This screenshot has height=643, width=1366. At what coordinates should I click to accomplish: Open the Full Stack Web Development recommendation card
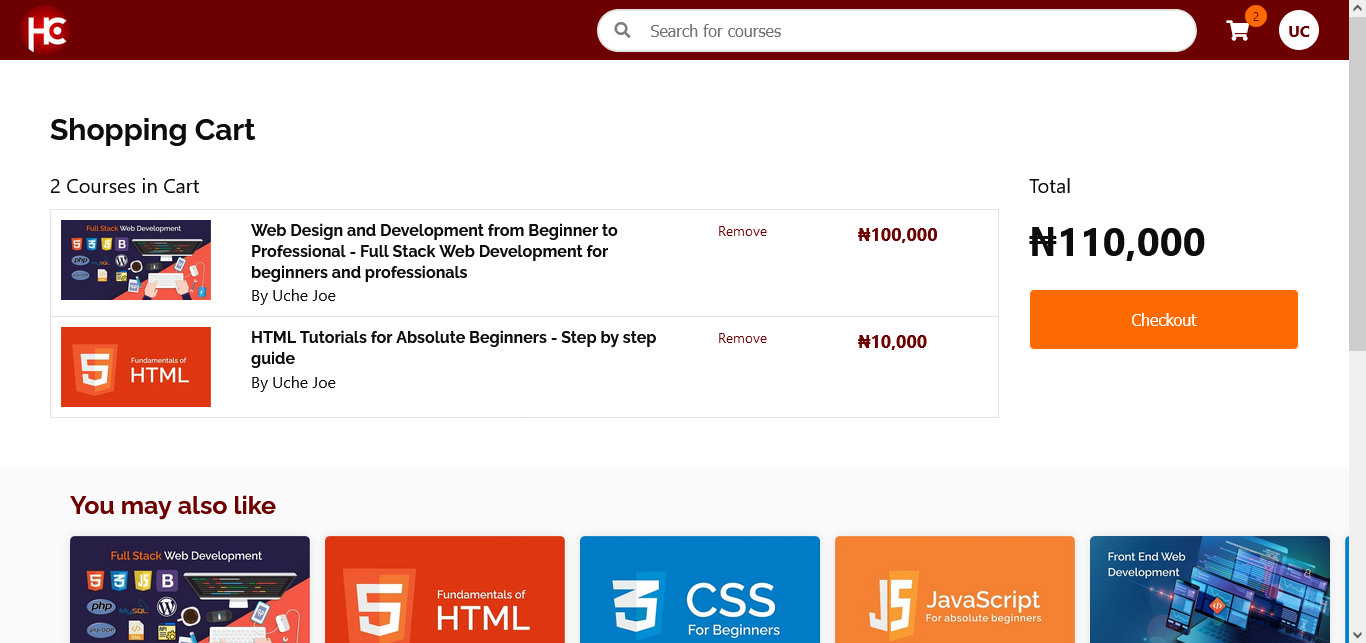click(x=190, y=590)
